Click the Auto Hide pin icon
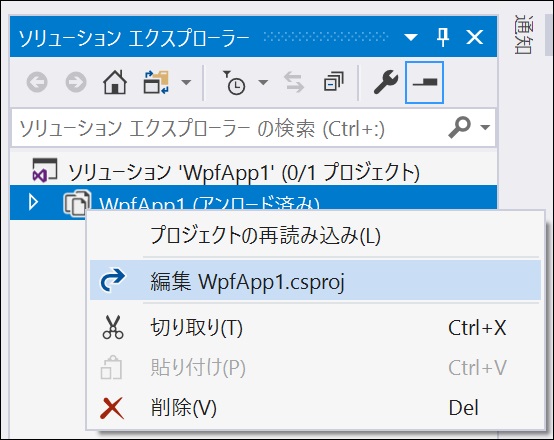This screenshot has height=440, width=554. [x=443, y=37]
